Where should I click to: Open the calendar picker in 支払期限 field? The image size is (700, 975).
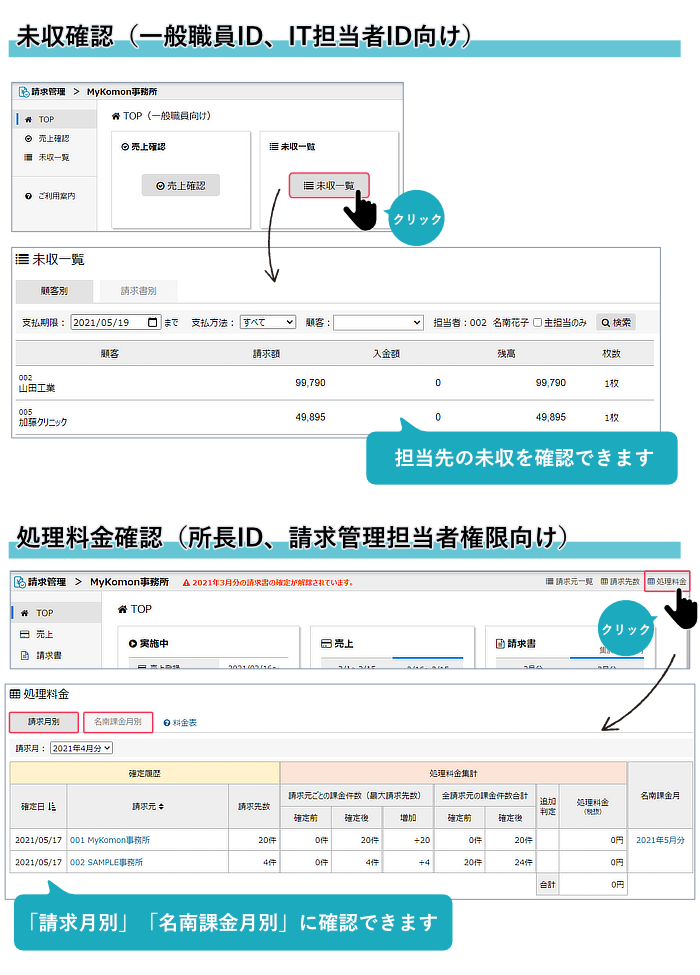[152, 322]
